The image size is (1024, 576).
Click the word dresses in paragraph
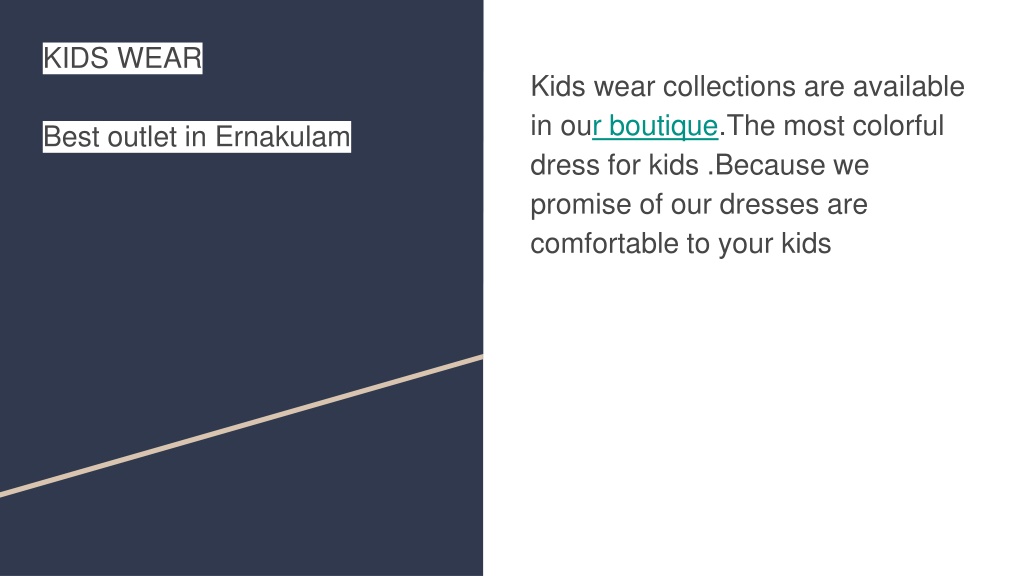tap(769, 204)
